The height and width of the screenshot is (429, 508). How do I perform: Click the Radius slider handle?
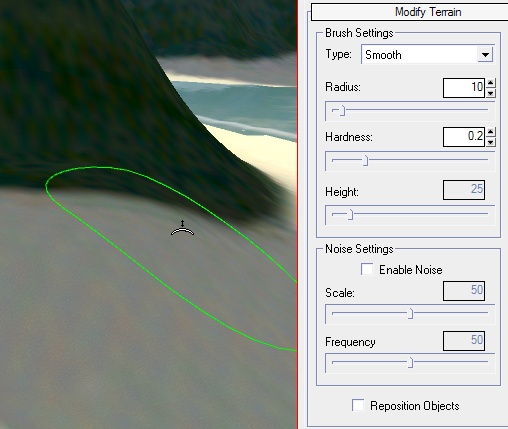(x=342, y=111)
